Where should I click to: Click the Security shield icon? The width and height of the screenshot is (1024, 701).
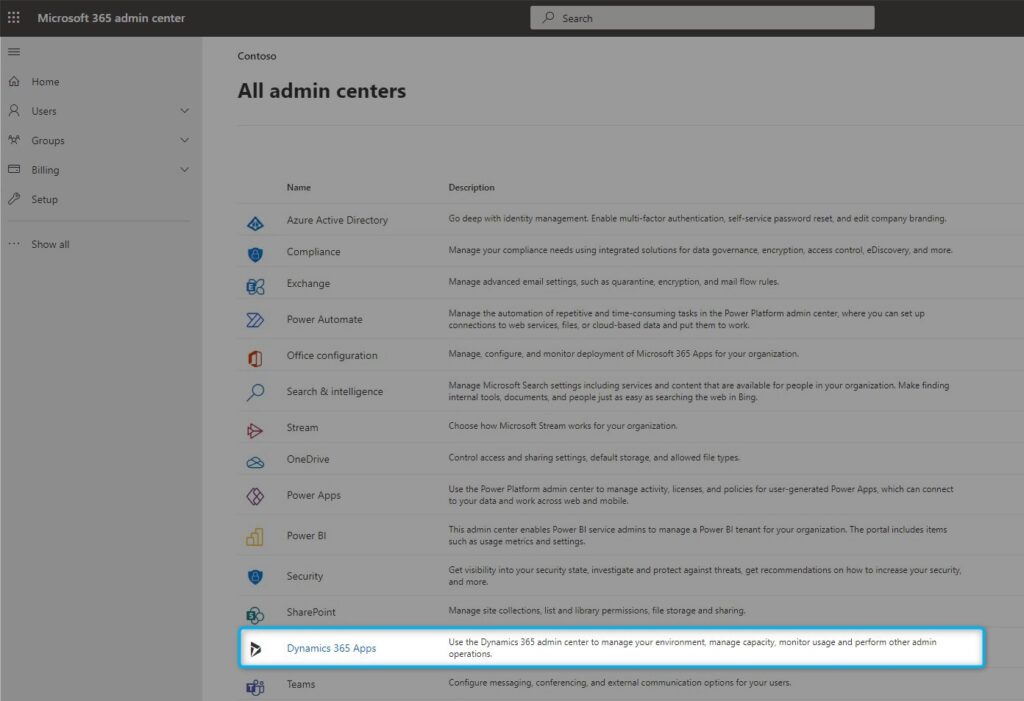(258, 576)
